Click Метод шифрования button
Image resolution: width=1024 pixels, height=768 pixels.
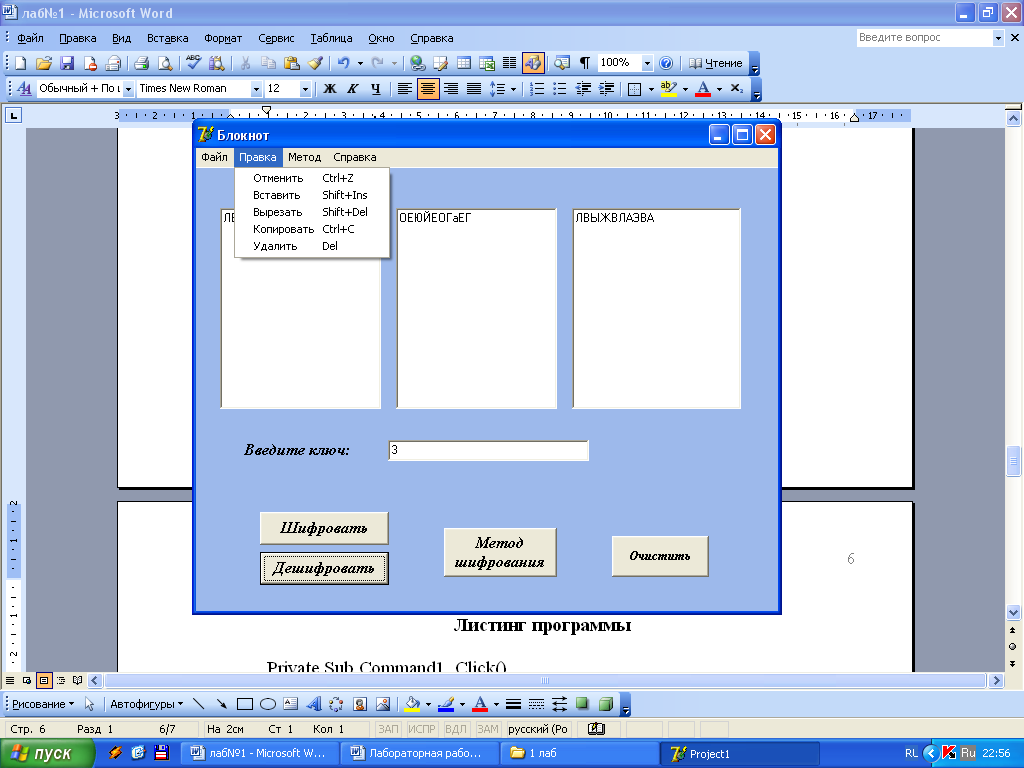click(500, 552)
